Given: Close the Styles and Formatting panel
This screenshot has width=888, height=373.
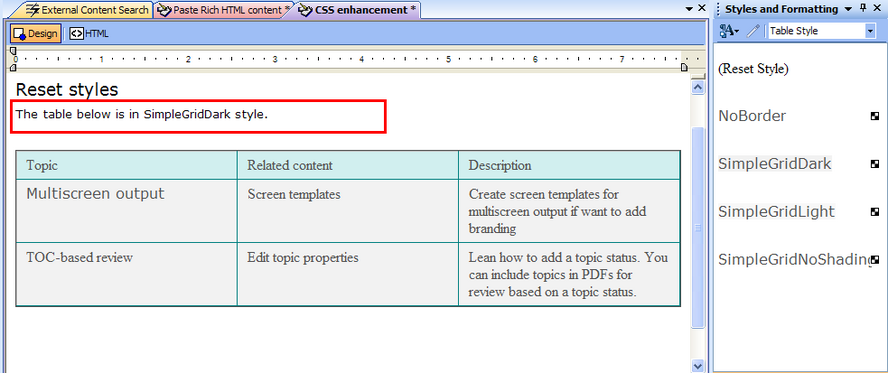Looking at the screenshot, I should point(878,8).
